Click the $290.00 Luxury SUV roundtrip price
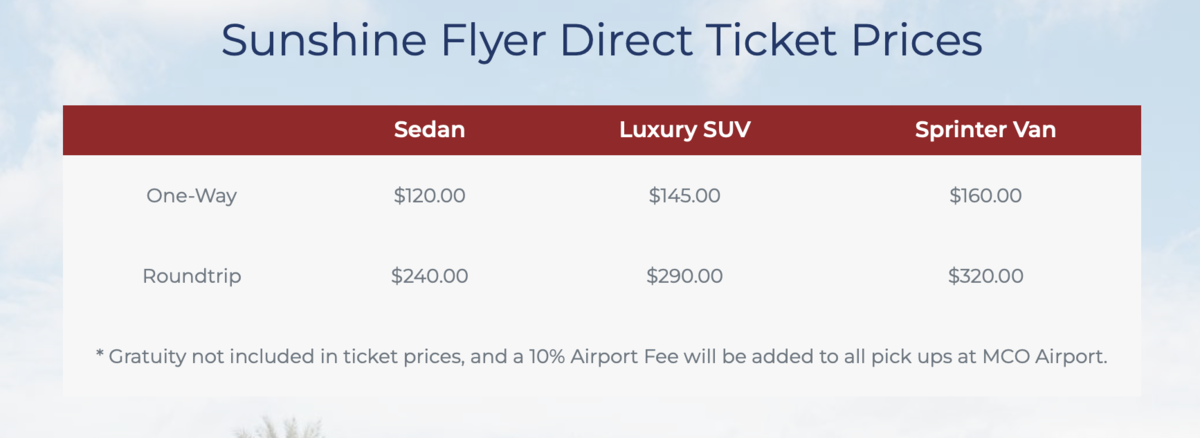Screen dimensions: 1200x438 click(x=684, y=276)
